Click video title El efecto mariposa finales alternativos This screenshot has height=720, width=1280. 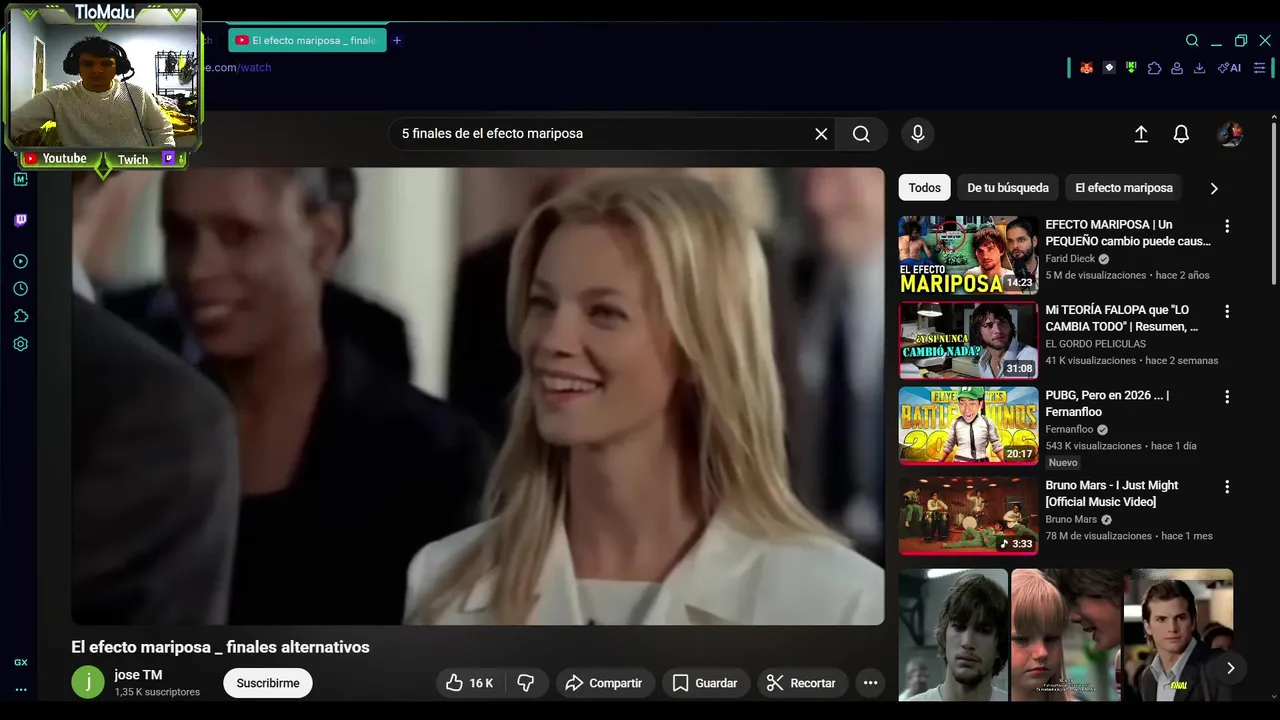[x=220, y=647]
